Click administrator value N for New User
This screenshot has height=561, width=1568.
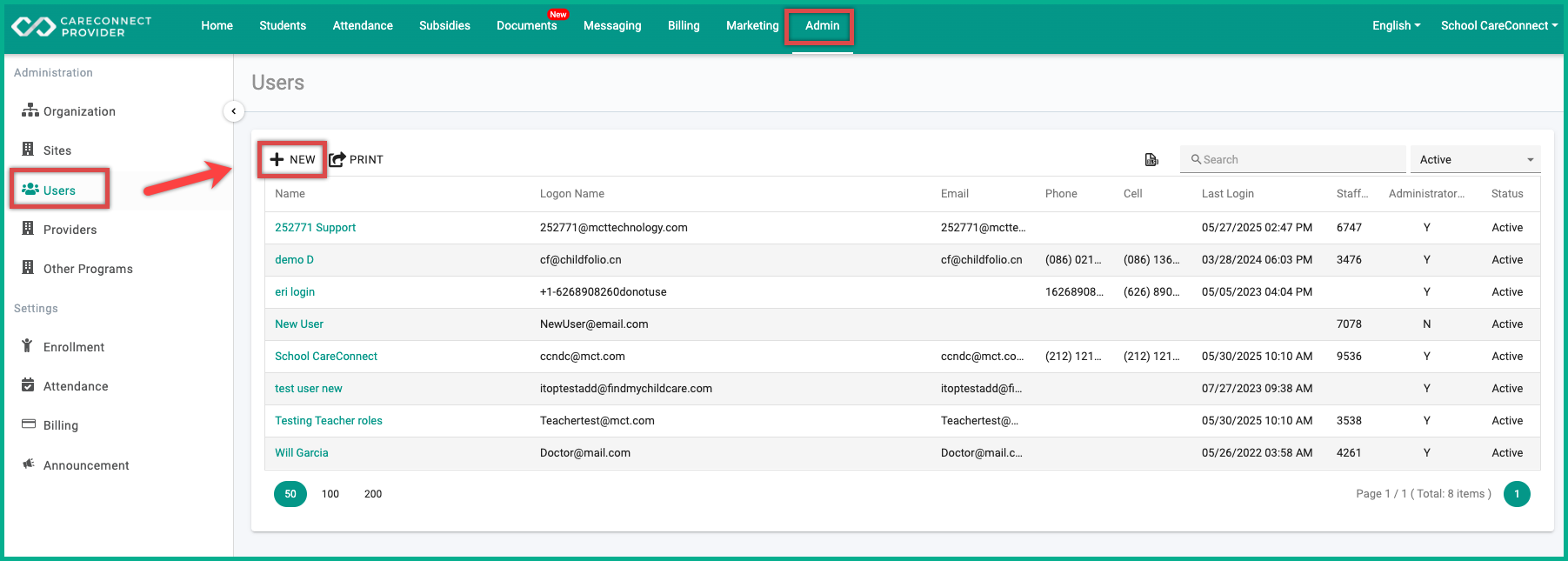click(1426, 324)
